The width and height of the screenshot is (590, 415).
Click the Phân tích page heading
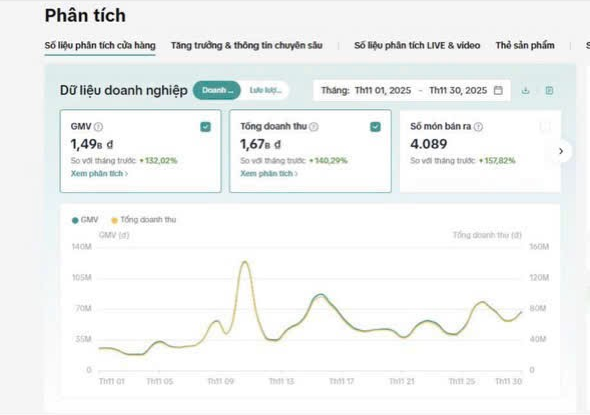coord(85,15)
